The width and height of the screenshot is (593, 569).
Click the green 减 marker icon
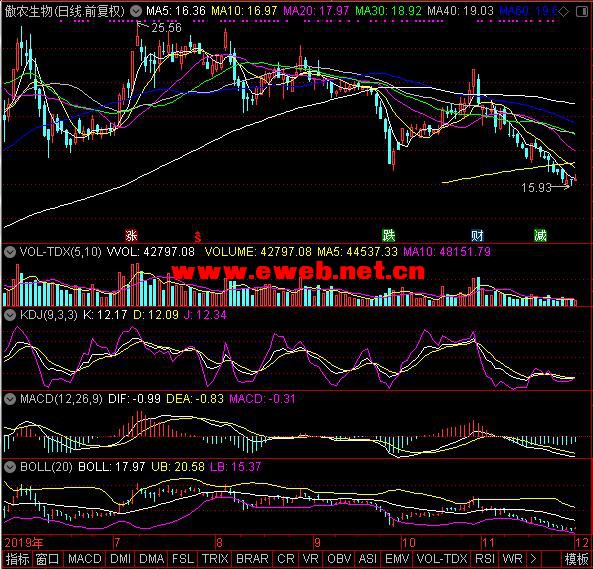click(x=540, y=236)
